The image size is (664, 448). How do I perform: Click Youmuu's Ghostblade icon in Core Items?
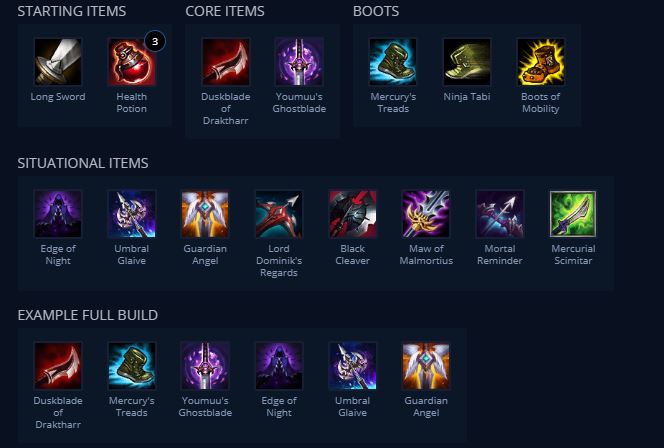(x=299, y=62)
